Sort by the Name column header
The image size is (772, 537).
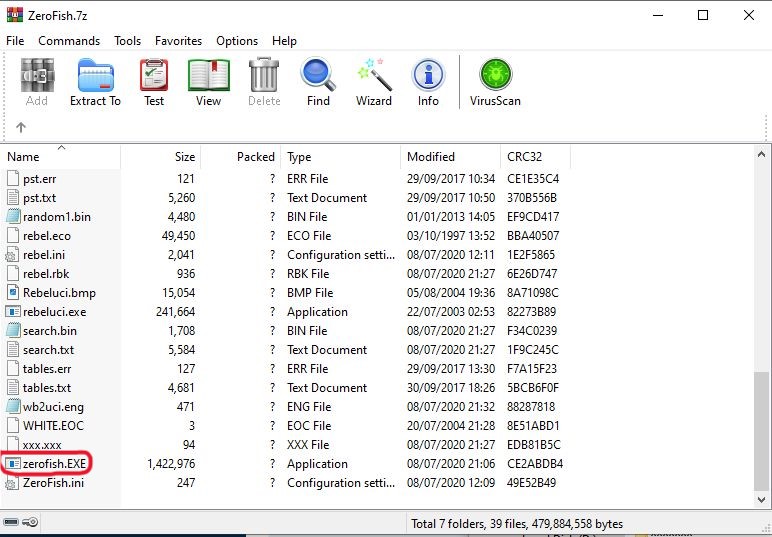[61, 157]
